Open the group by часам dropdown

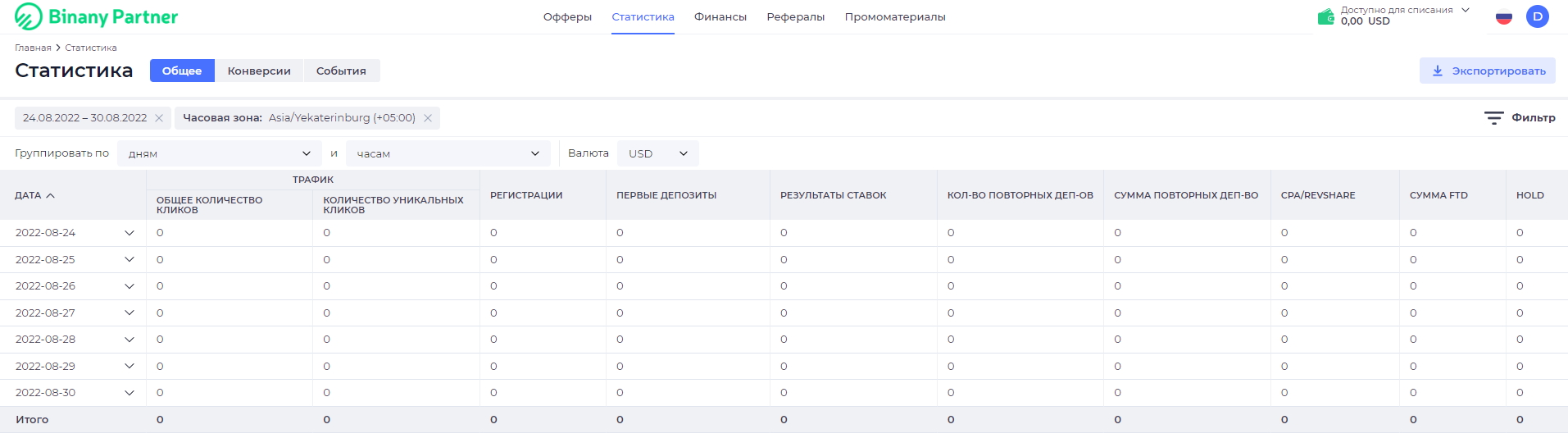point(448,153)
